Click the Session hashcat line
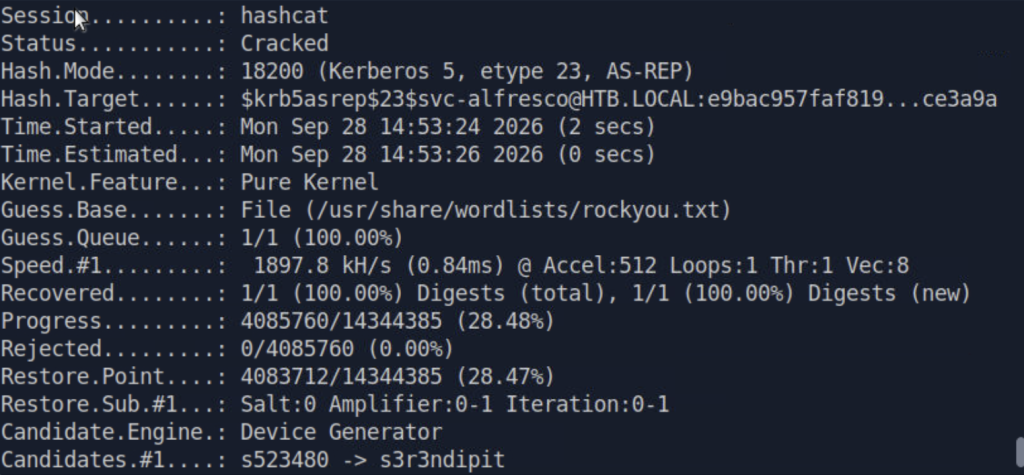The width and height of the screenshot is (1024, 475). [165, 16]
